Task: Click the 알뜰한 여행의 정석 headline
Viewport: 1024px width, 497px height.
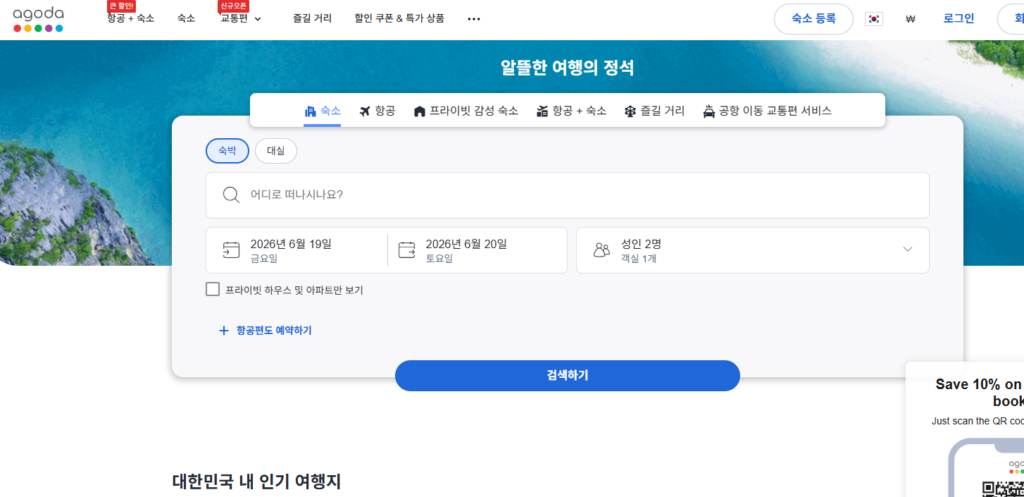Action: [x=567, y=68]
